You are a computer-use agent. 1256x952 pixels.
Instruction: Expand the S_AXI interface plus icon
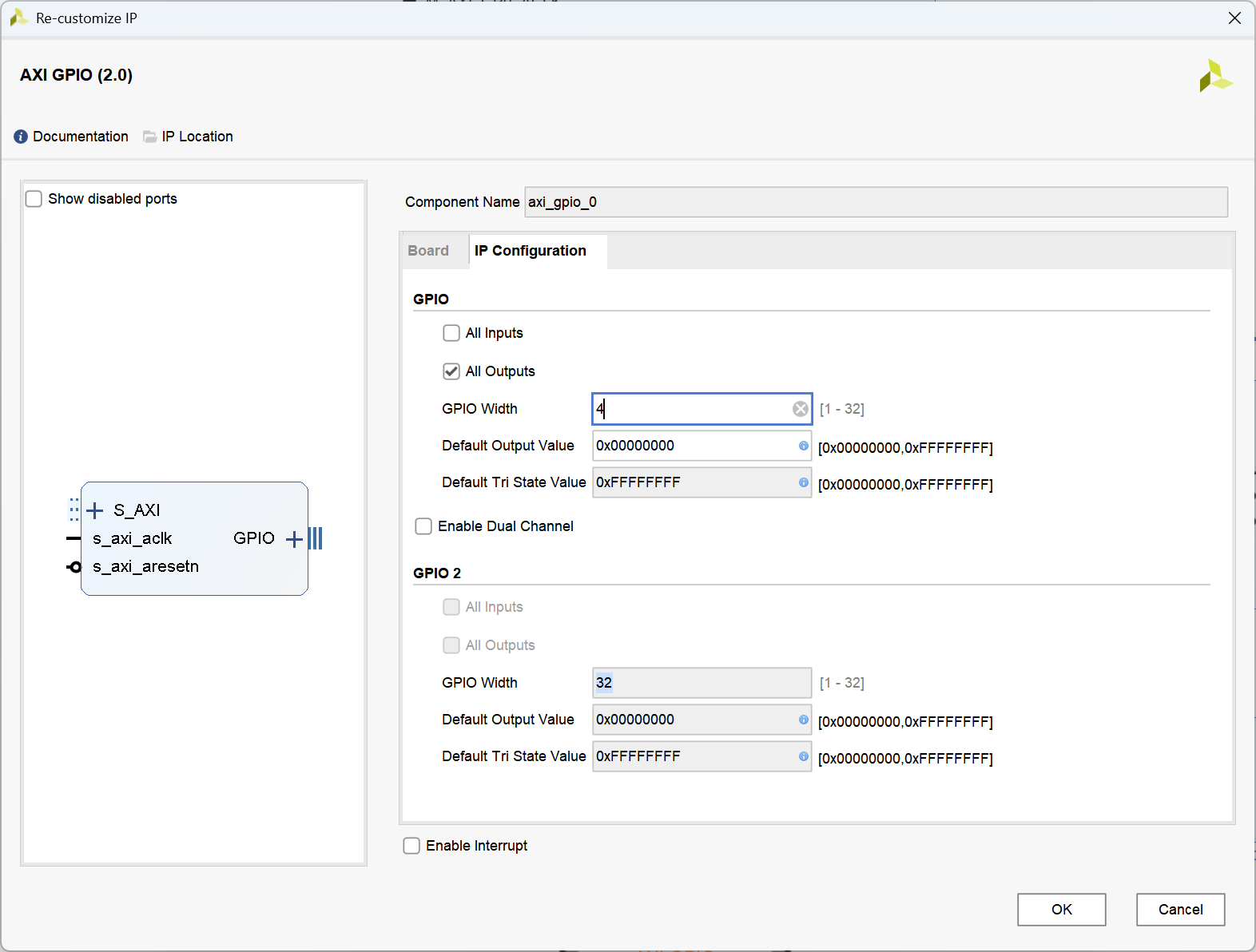tap(95, 510)
